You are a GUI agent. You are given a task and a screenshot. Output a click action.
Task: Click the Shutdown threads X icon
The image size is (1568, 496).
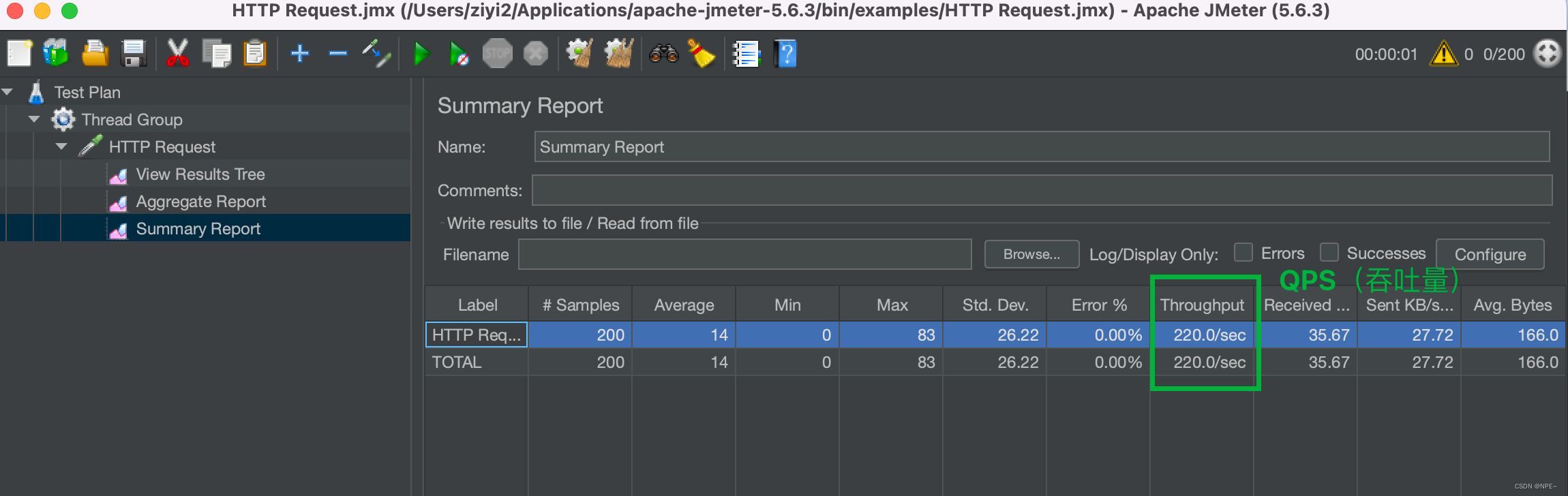pos(536,53)
